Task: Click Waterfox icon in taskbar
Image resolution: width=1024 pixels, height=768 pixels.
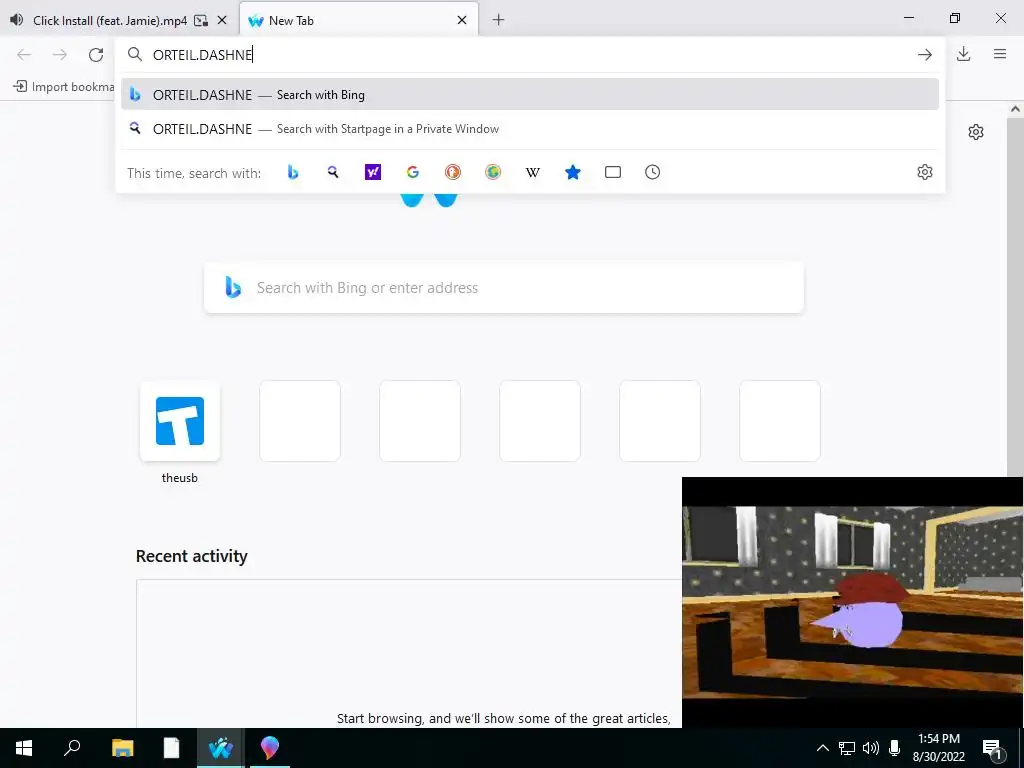Action: tap(221, 748)
